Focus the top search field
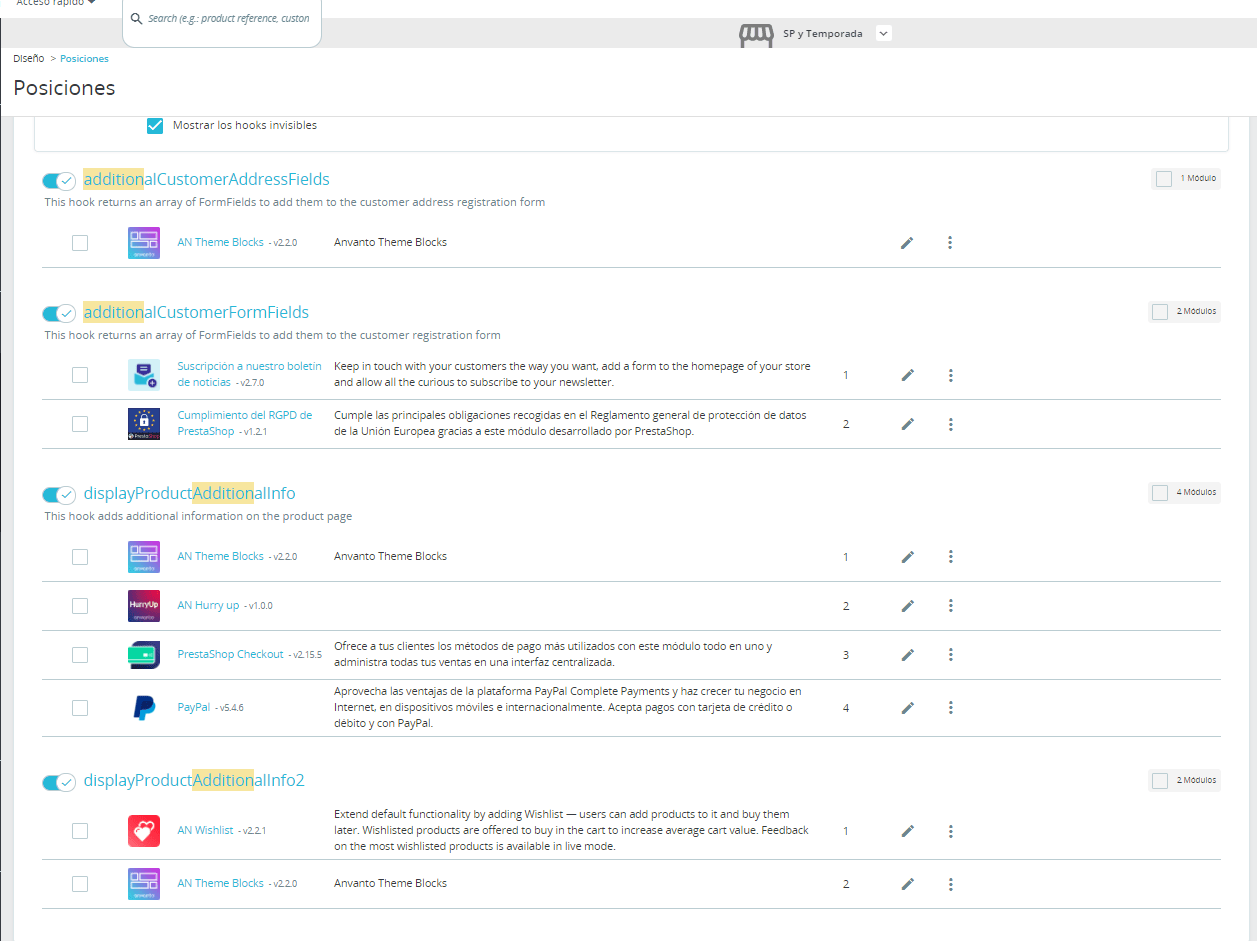 click(x=222, y=19)
